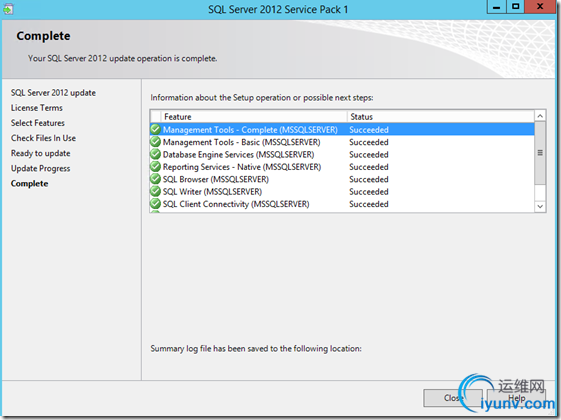
Task: Select License Terms step in sidebar
Action: click(x=36, y=108)
